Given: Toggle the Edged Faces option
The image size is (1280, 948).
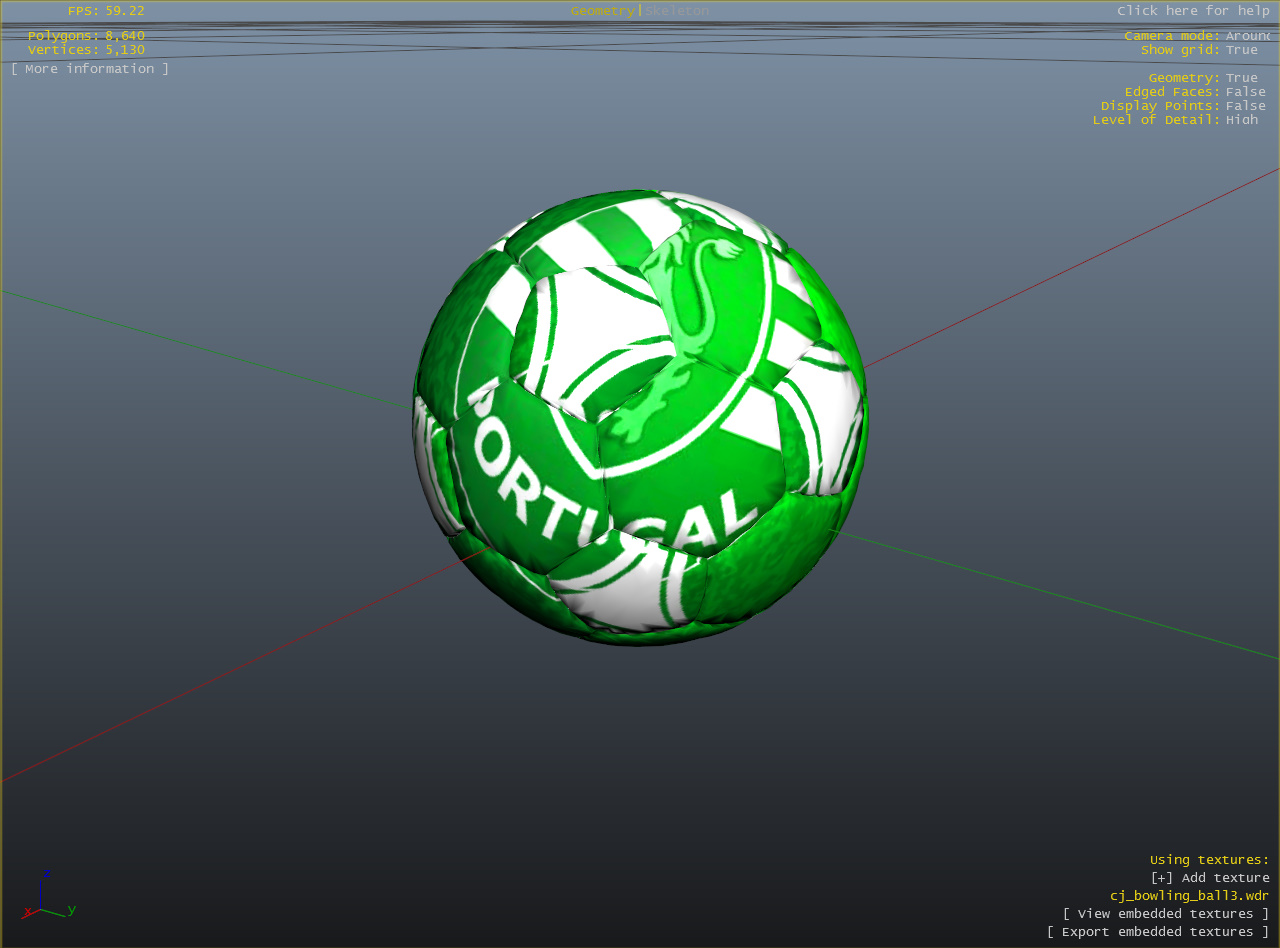Looking at the screenshot, I should [1195, 92].
